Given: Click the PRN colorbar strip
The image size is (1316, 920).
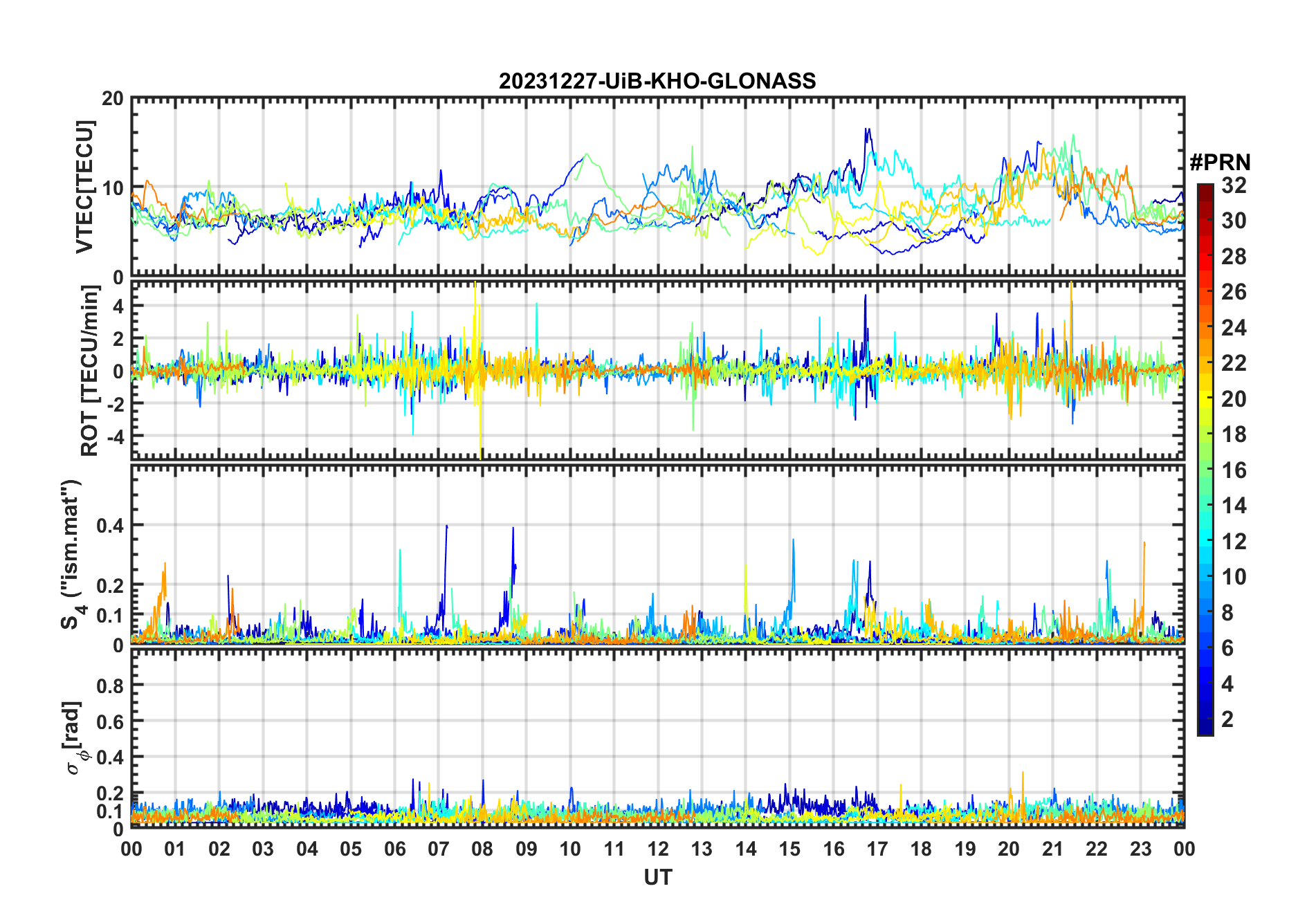Looking at the screenshot, I should pyautogui.click(x=1205, y=459).
